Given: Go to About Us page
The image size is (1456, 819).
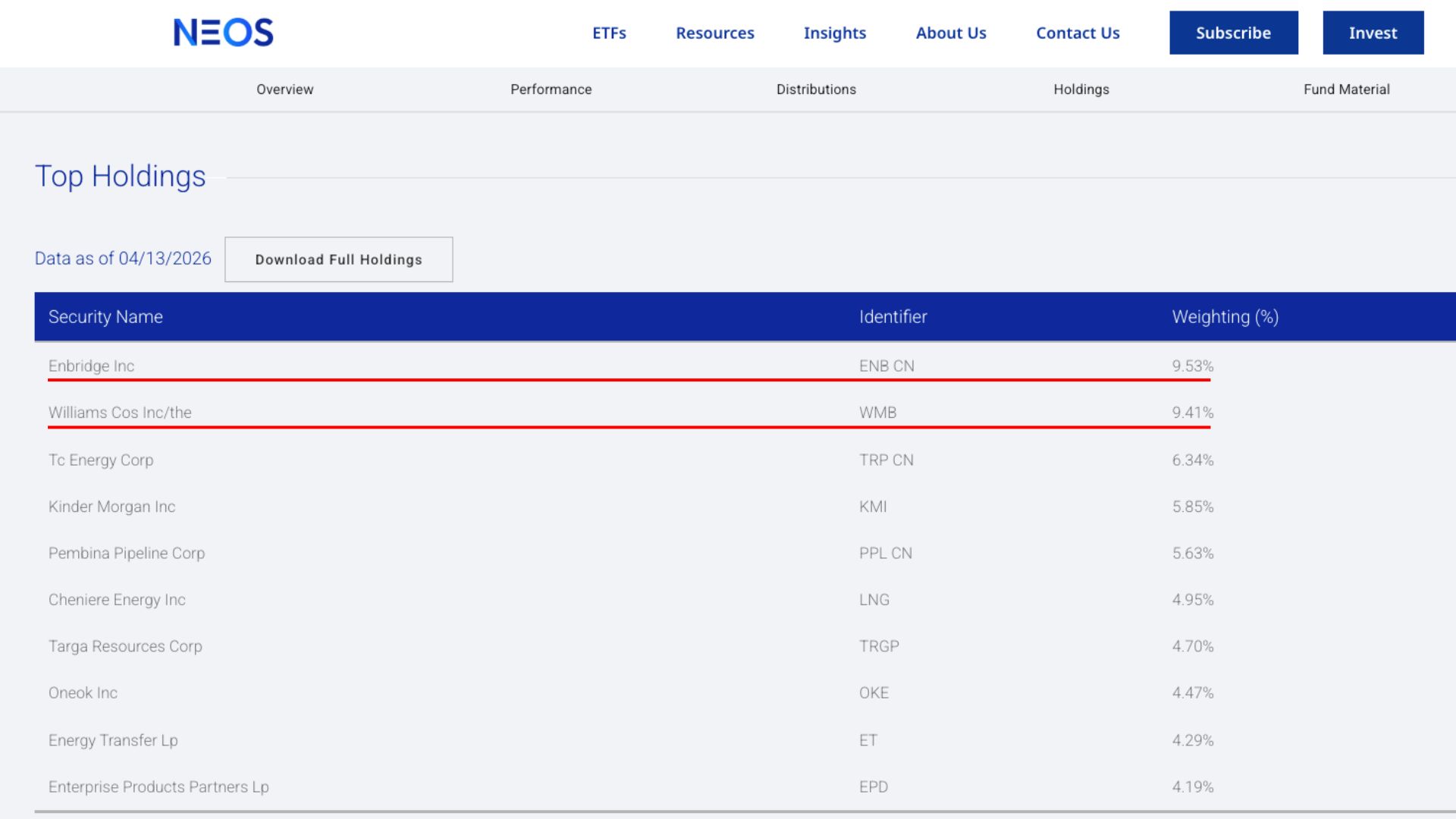Looking at the screenshot, I should tap(950, 33).
